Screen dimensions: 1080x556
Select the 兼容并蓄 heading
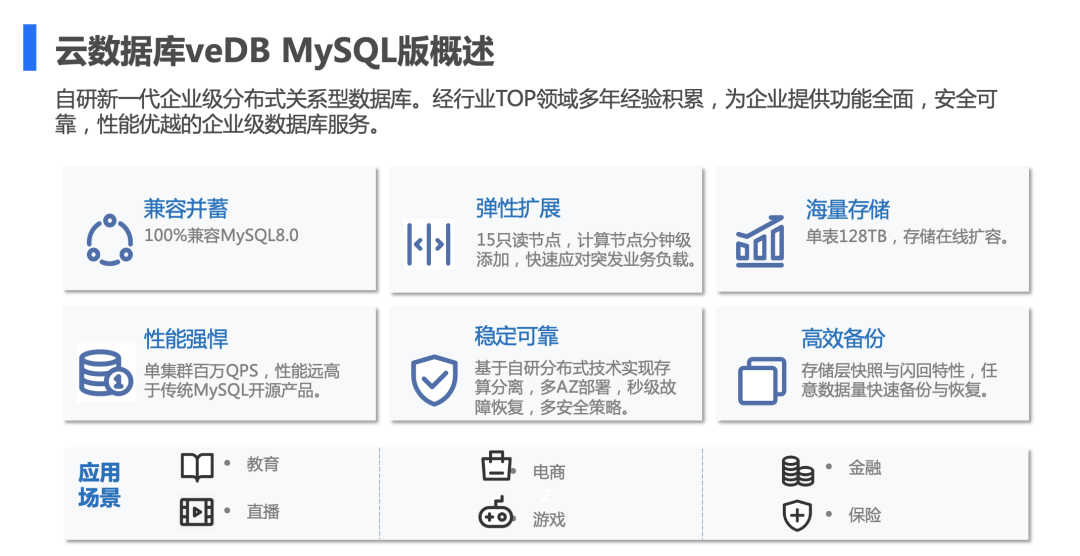(186, 208)
